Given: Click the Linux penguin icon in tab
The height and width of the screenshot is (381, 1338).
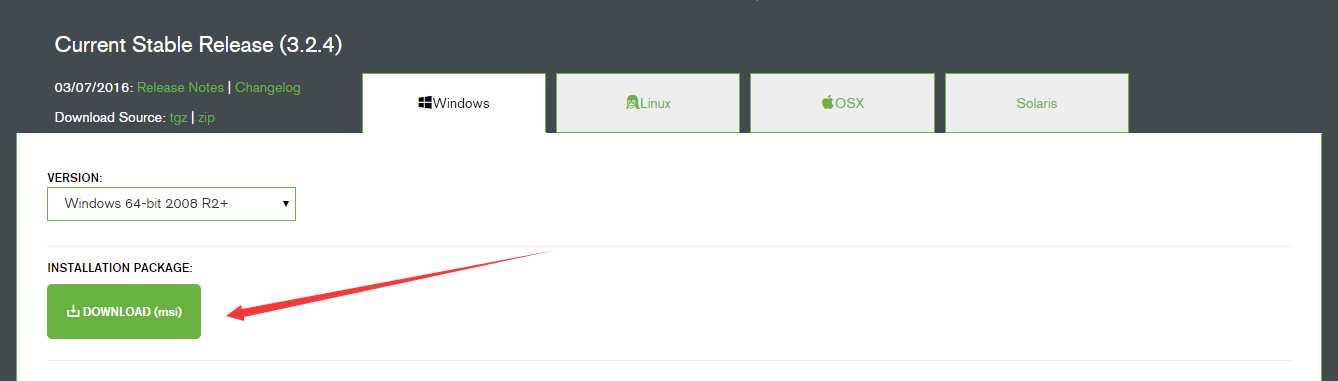Looking at the screenshot, I should point(632,103).
